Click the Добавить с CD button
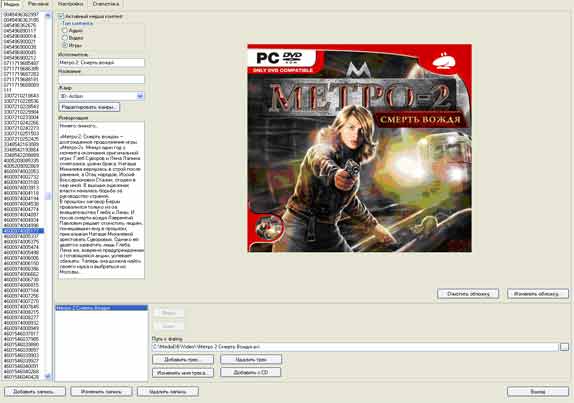 pos(251,373)
